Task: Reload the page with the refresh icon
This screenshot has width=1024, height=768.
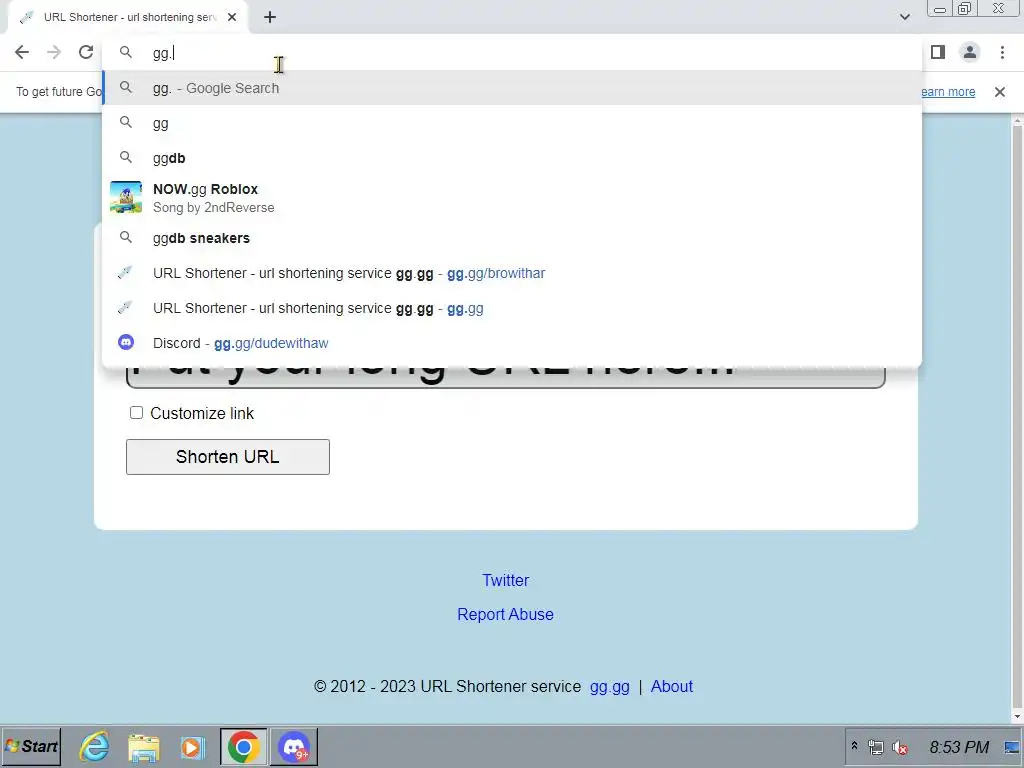Action: tap(86, 52)
